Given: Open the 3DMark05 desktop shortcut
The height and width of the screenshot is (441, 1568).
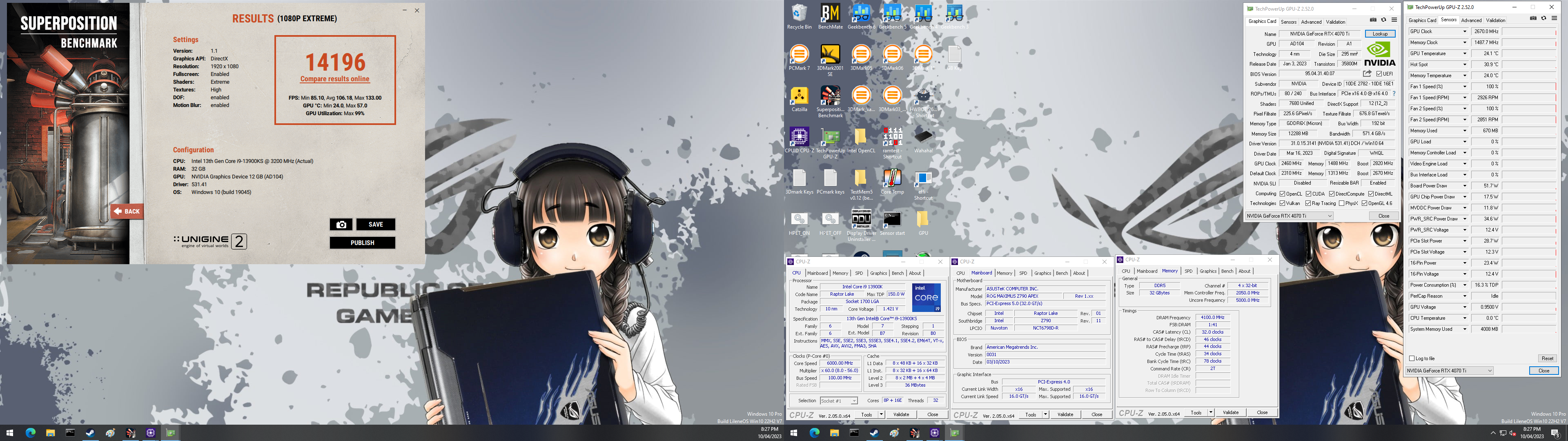Looking at the screenshot, I should coord(861,58).
